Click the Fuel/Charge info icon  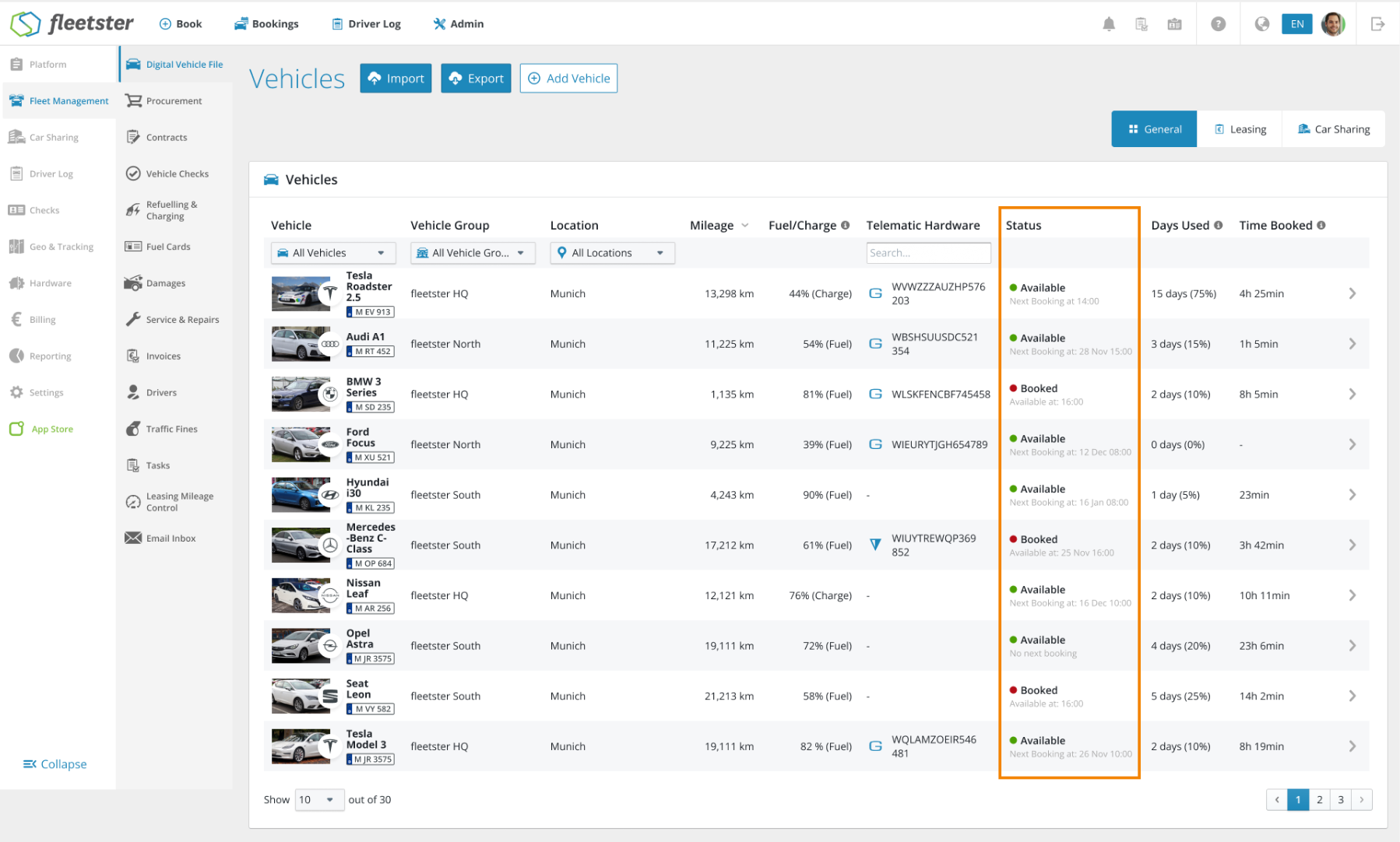click(x=845, y=225)
